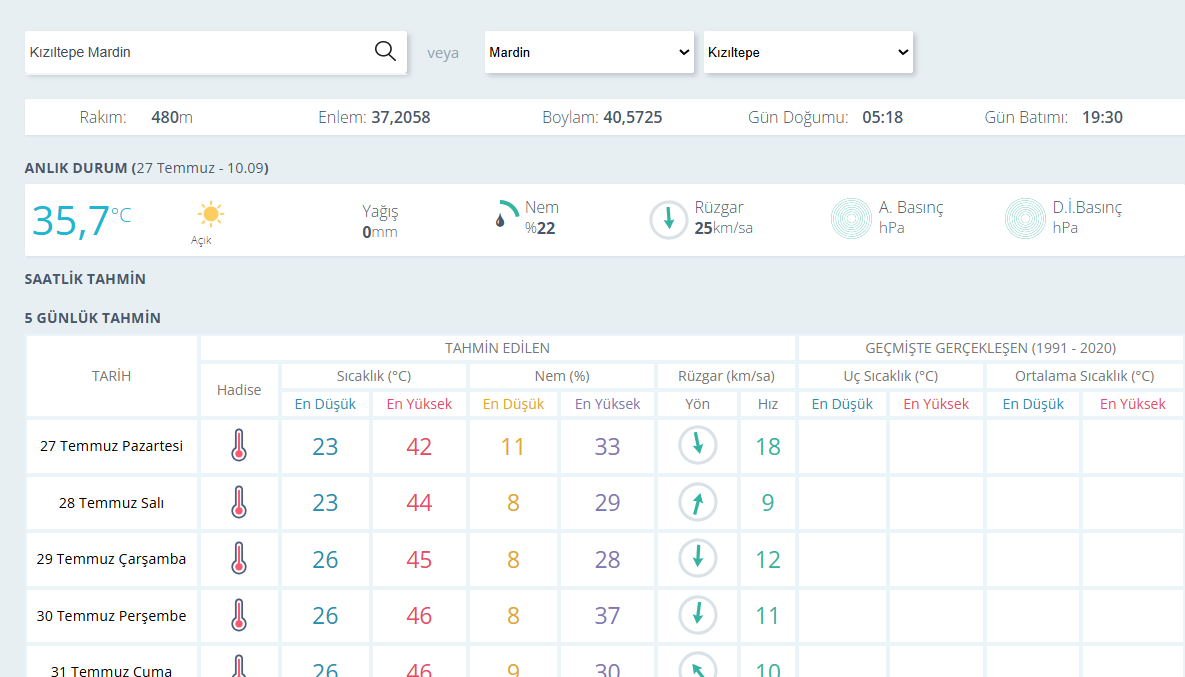
Task: Expand the SAATLİK TAHMİN section
Action: click(x=85, y=279)
